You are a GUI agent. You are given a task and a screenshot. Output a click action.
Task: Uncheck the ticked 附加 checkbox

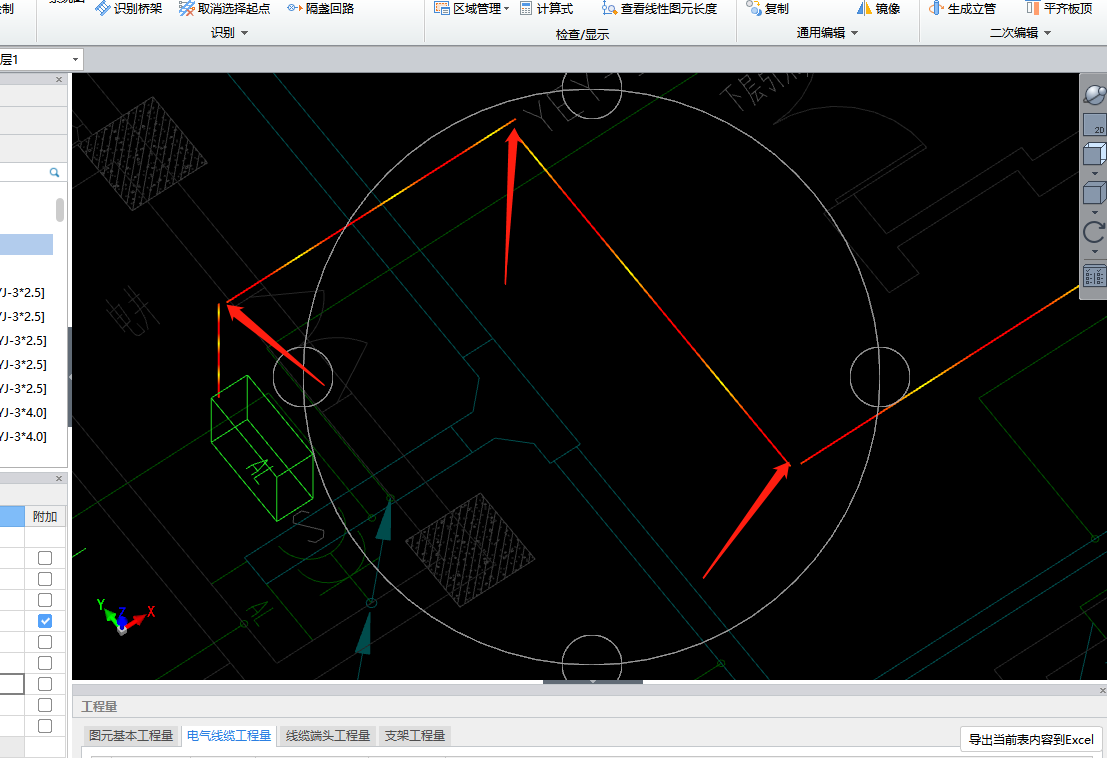(45, 621)
